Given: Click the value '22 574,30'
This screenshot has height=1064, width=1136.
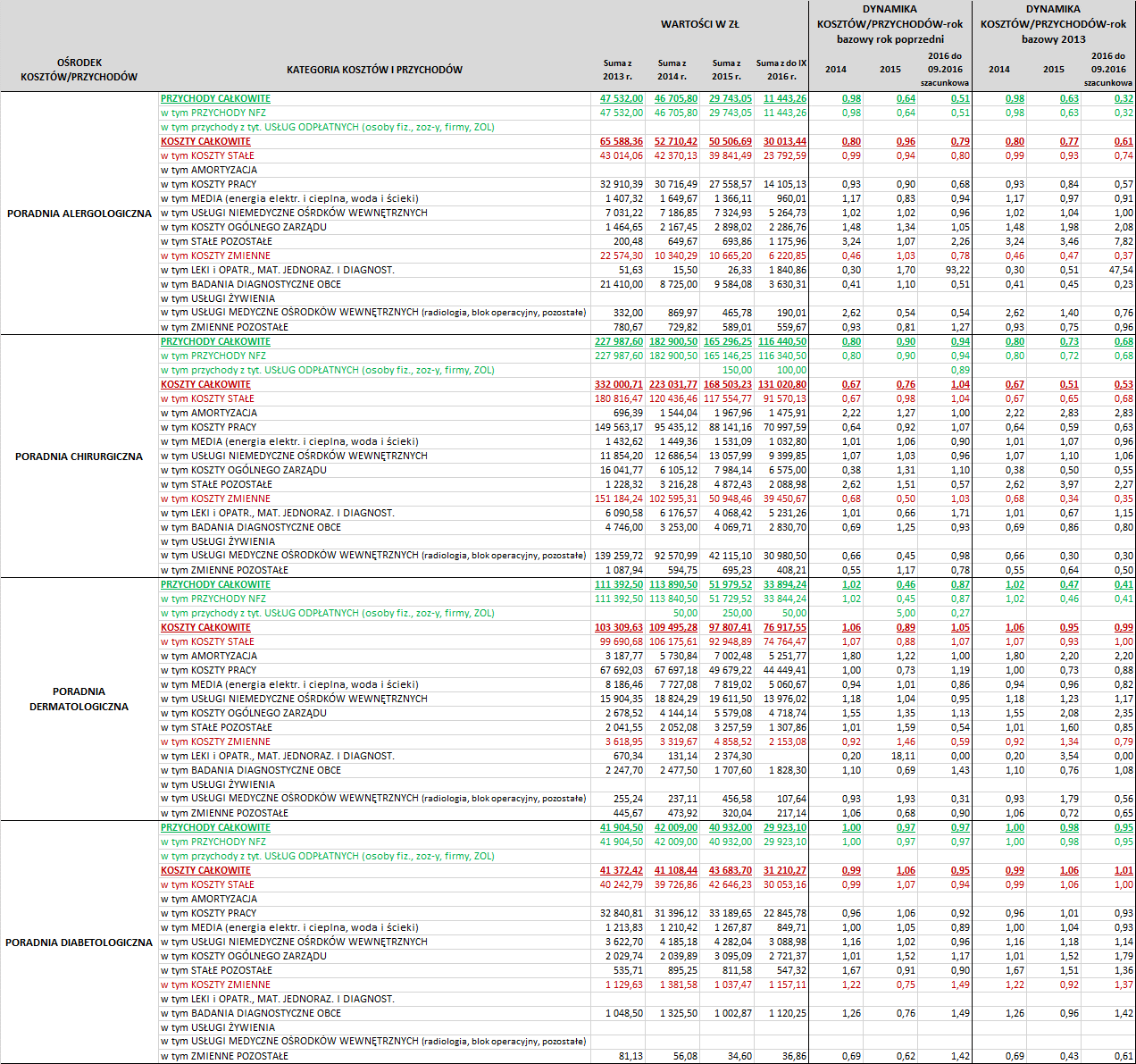Looking at the screenshot, I should coord(621,256).
